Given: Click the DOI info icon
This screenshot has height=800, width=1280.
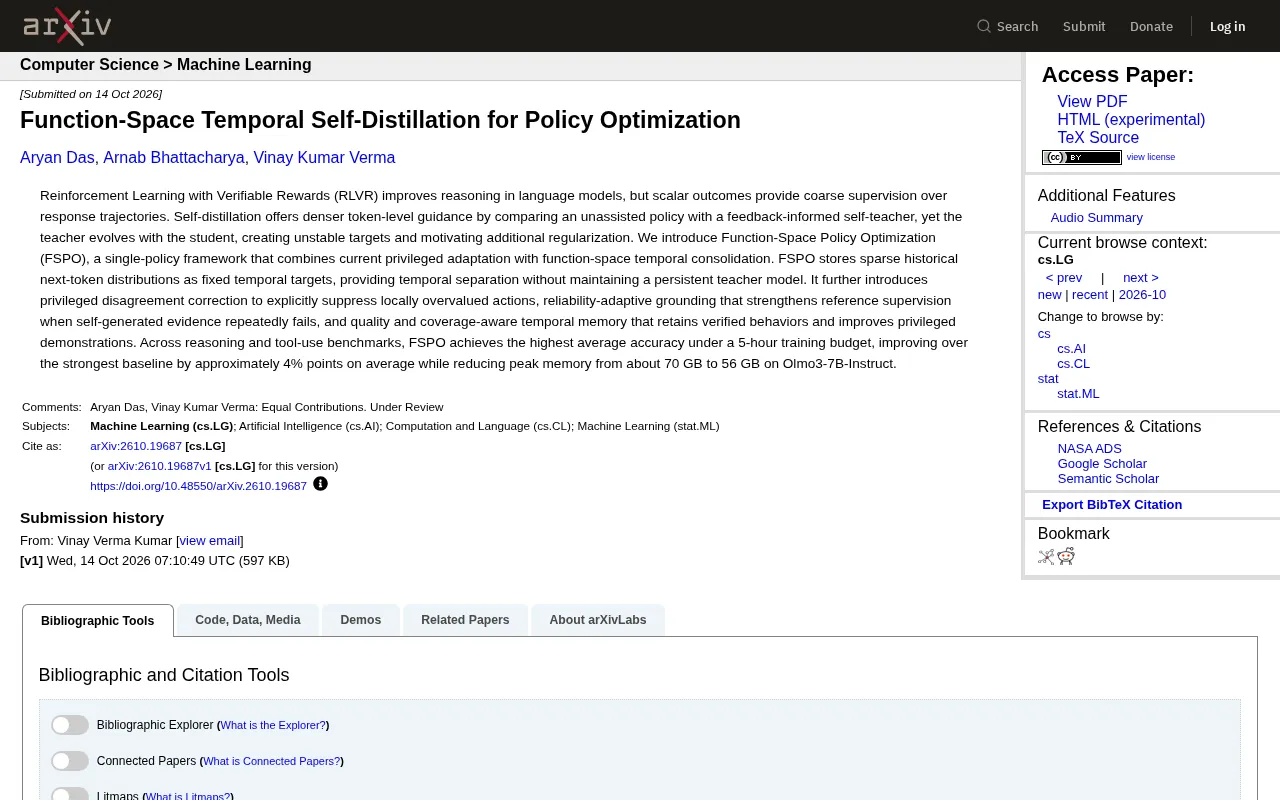Looking at the screenshot, I should click(x=320, y=484).
